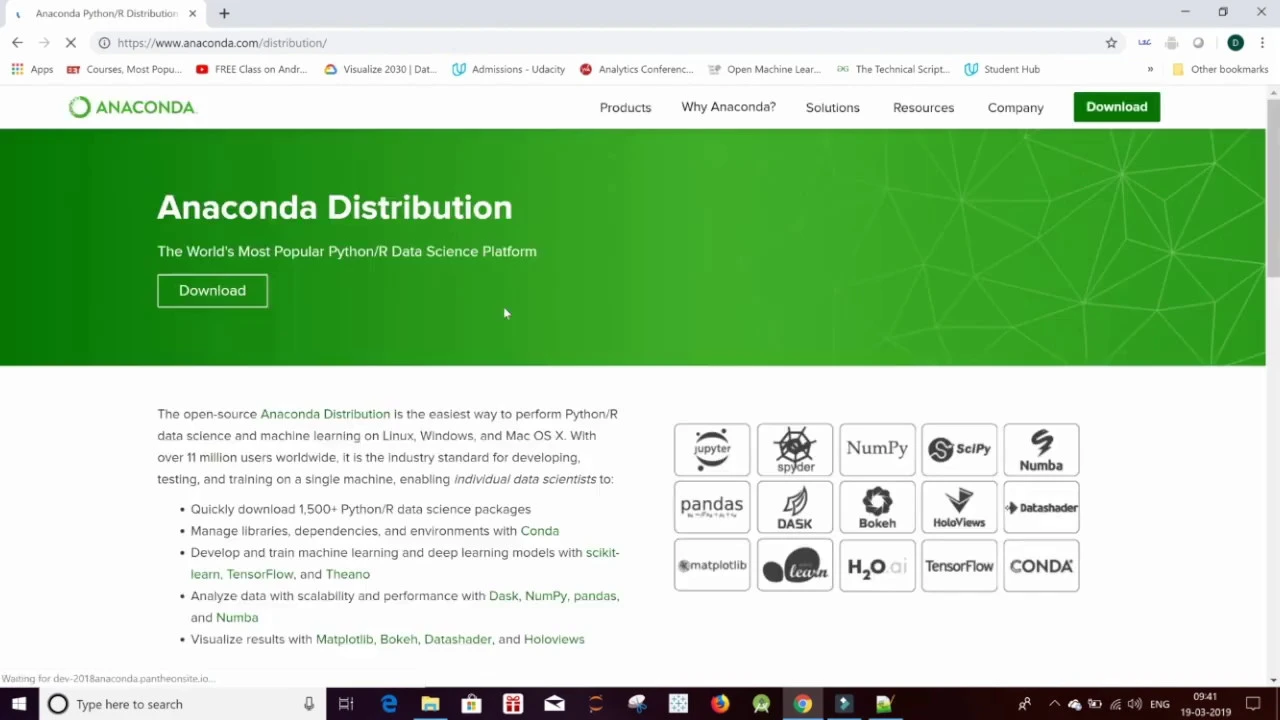1280x720 pixels.
Task: Open Why Anaconda? menu
Action: point(728,107)
